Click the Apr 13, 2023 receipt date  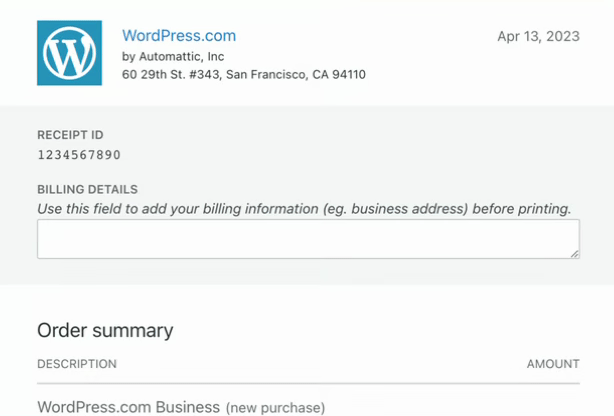click(538, 37)
